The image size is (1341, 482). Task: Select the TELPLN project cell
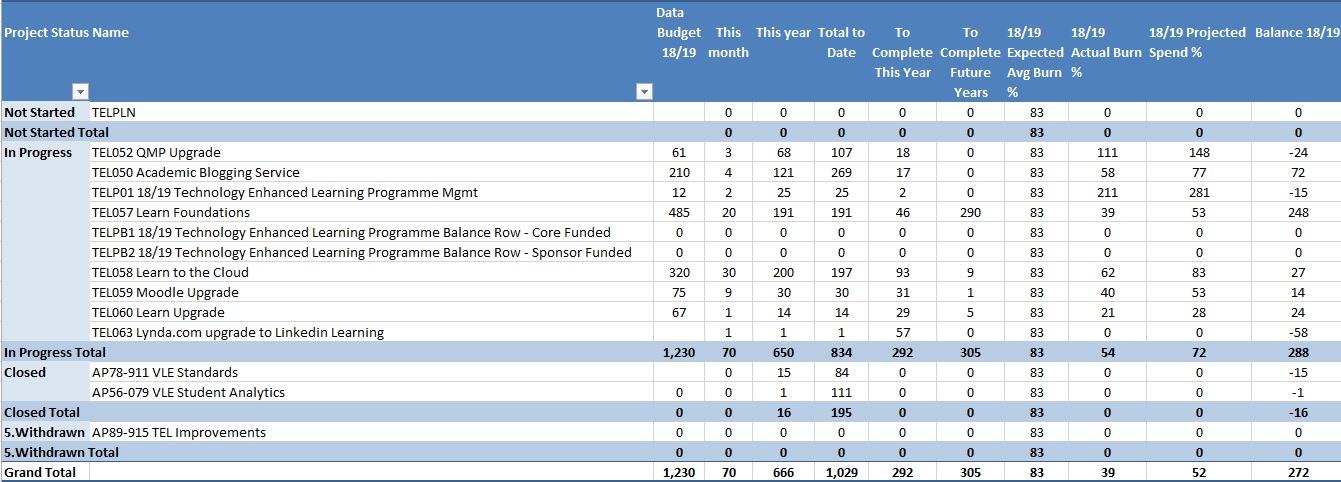[113, 112]
